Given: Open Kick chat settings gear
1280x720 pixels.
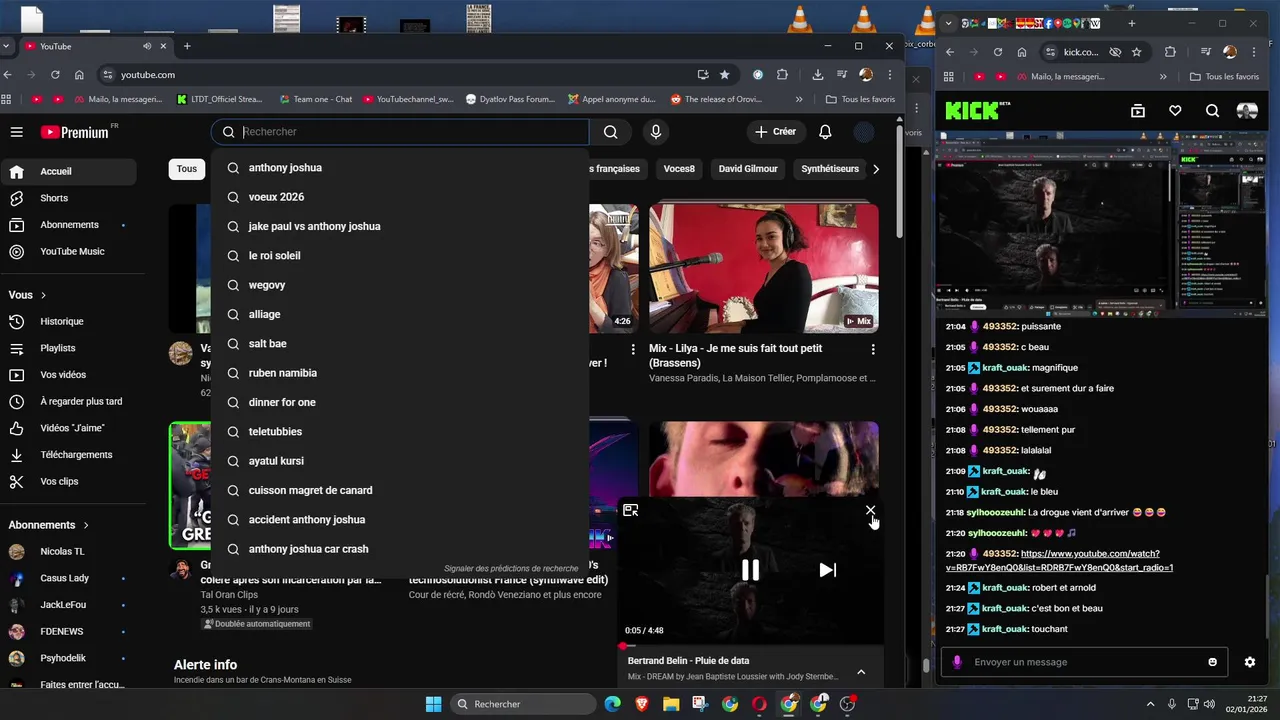Looking at the screenshot, I should pyautogui.click(x=1249, y=662).
